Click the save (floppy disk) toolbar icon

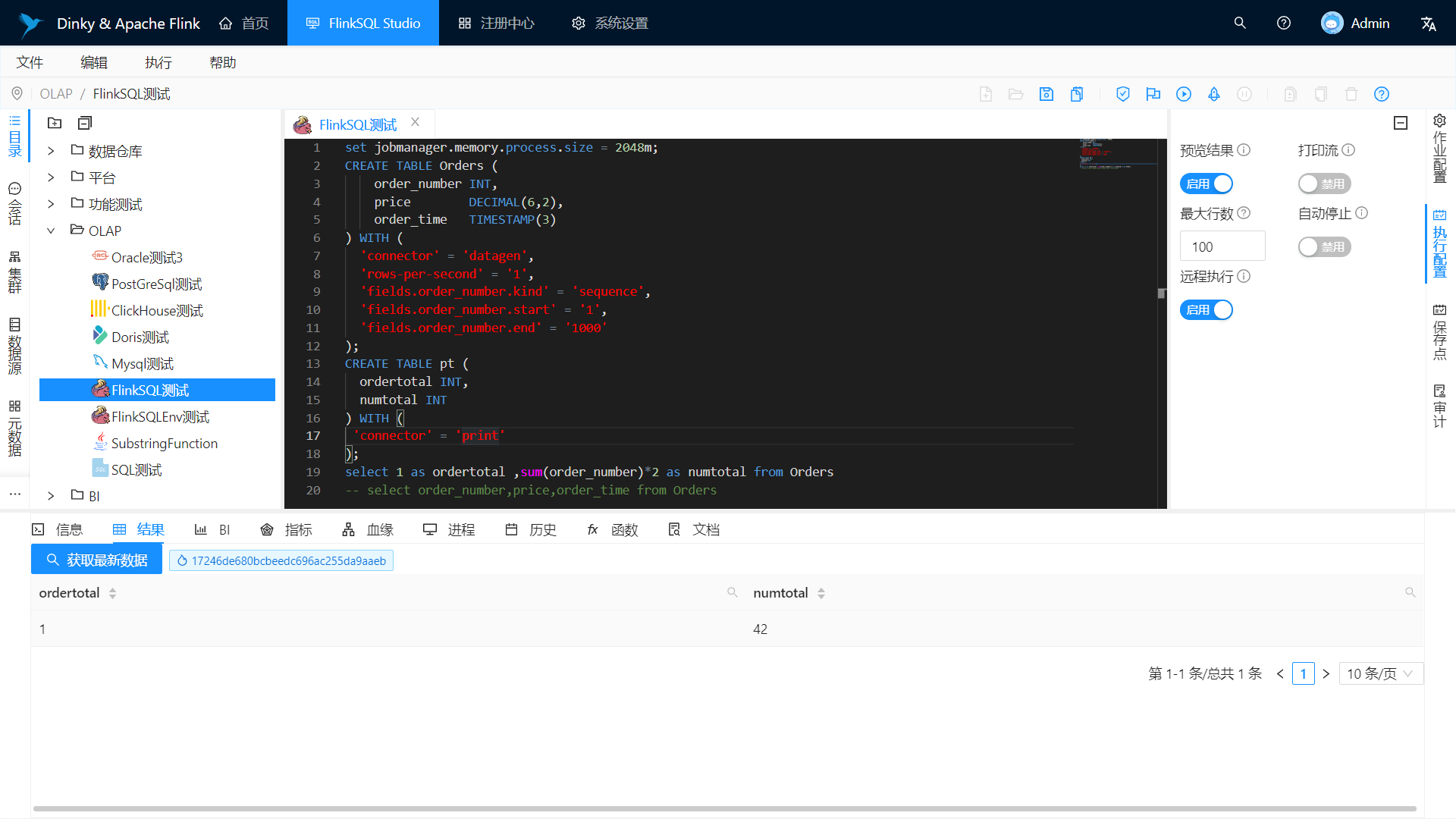[1046, 94]
